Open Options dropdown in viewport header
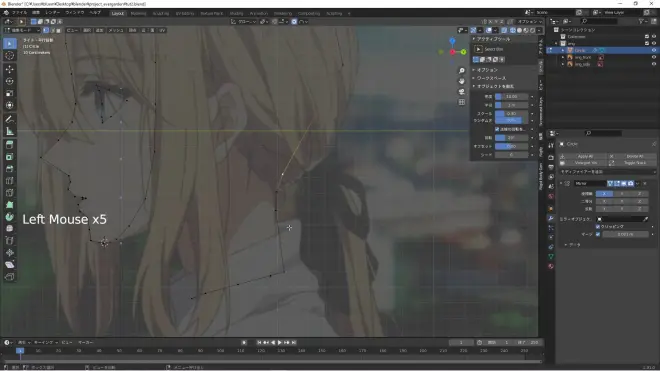Image resolution: width=660 pixels, height=371 pixels. pyautogui.click(x=530, y=21)
